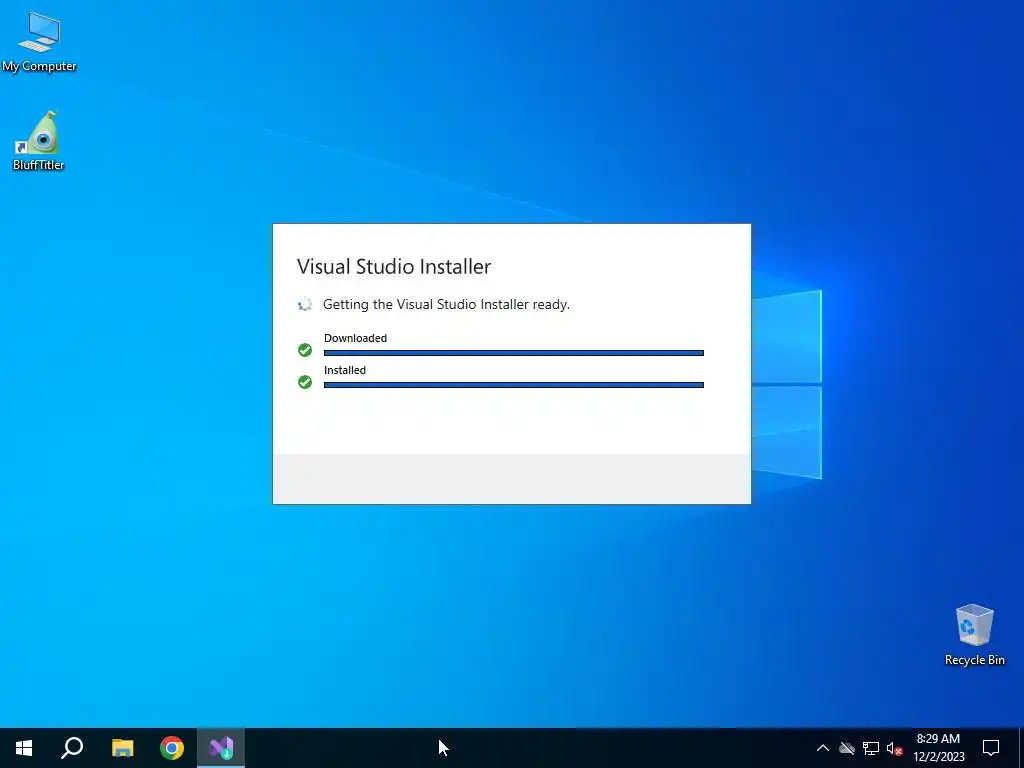The width and height of the screenshot is (1024, 768).
Task: Open network status tray icon
Action: (x=871, y=748)
